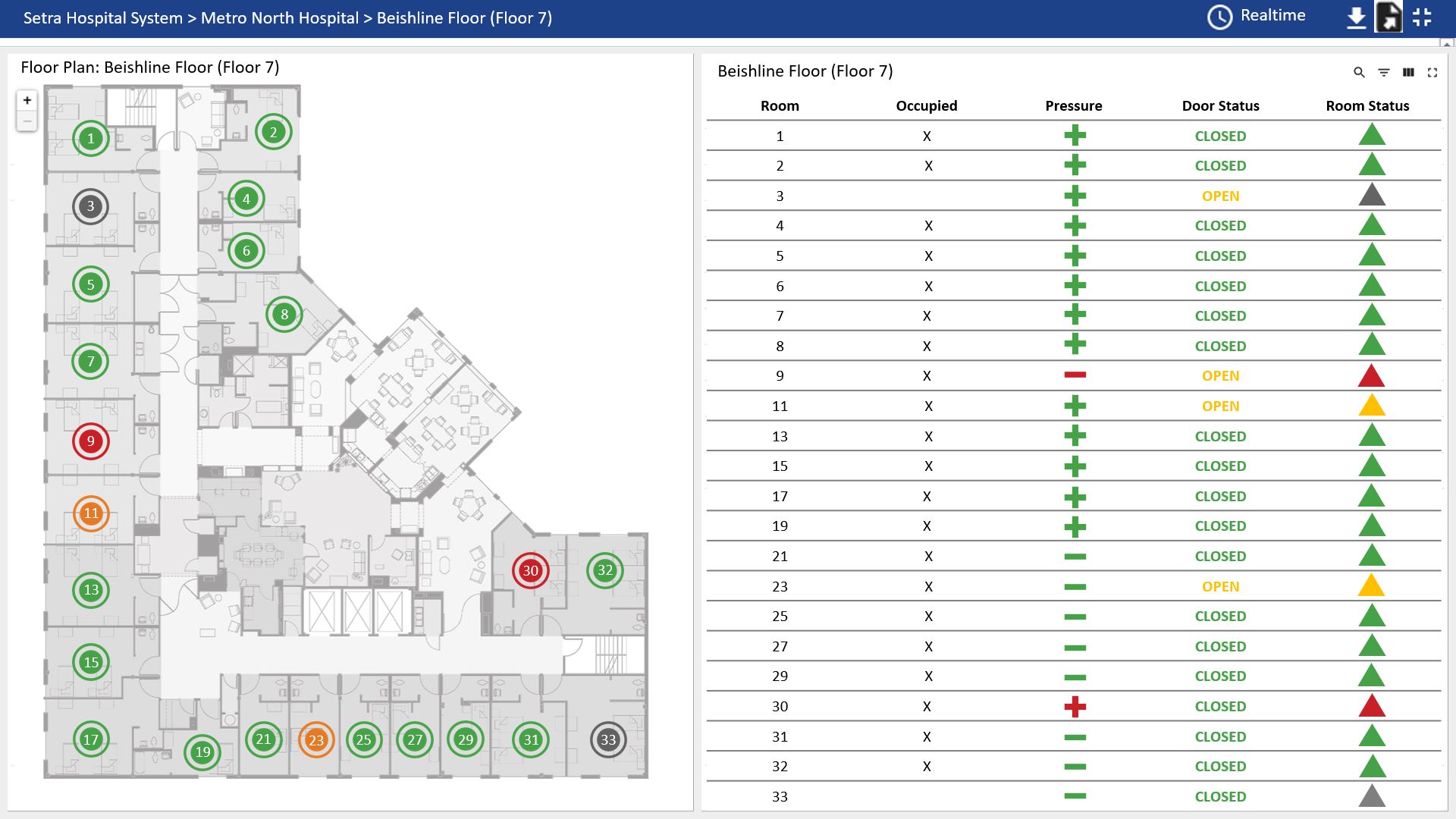Toggle the positive pressure indicator for Room 30

pos(1073,706)
